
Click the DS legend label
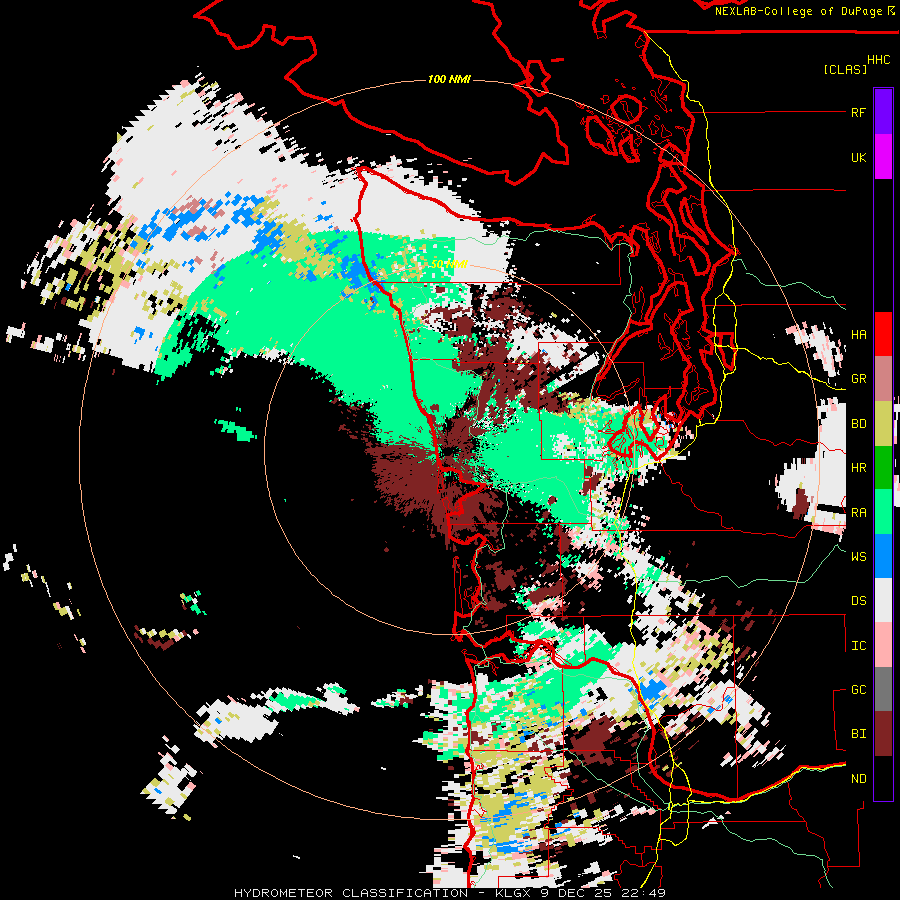pyautogui.click(x=858, y=600)
